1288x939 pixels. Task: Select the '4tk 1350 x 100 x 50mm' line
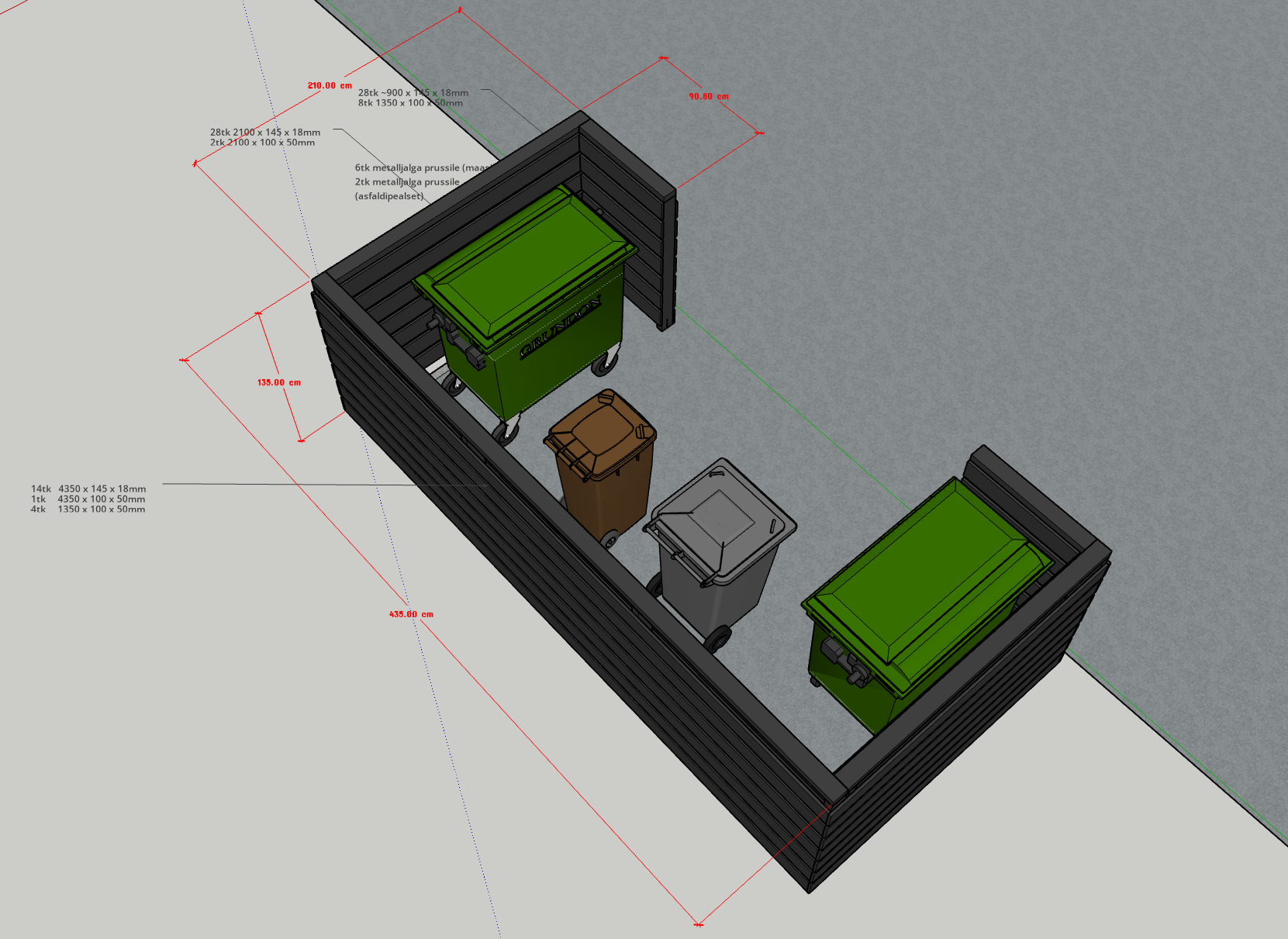click(x=88, y=509)
